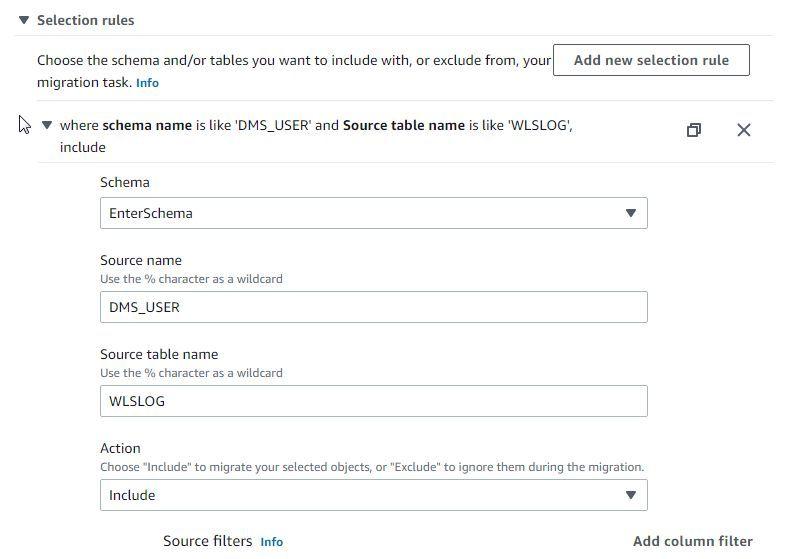Click the Action field label
This screenshot has width=790, height=559.
[120, 448]
